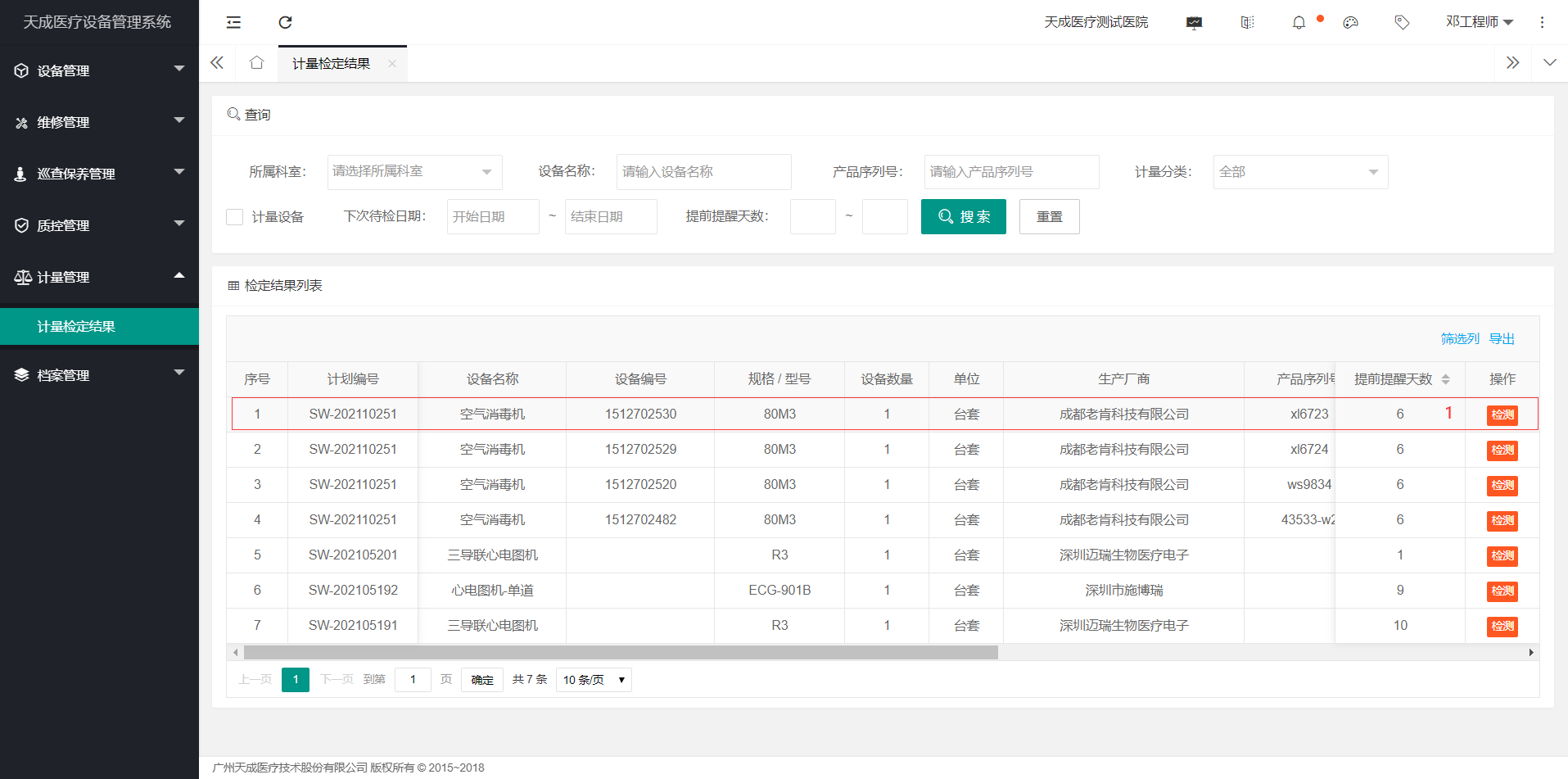Screen dimensions: 1568x779
Task: Click 检测 for 心电图机-单道 row
Action: pos(1502,591)
